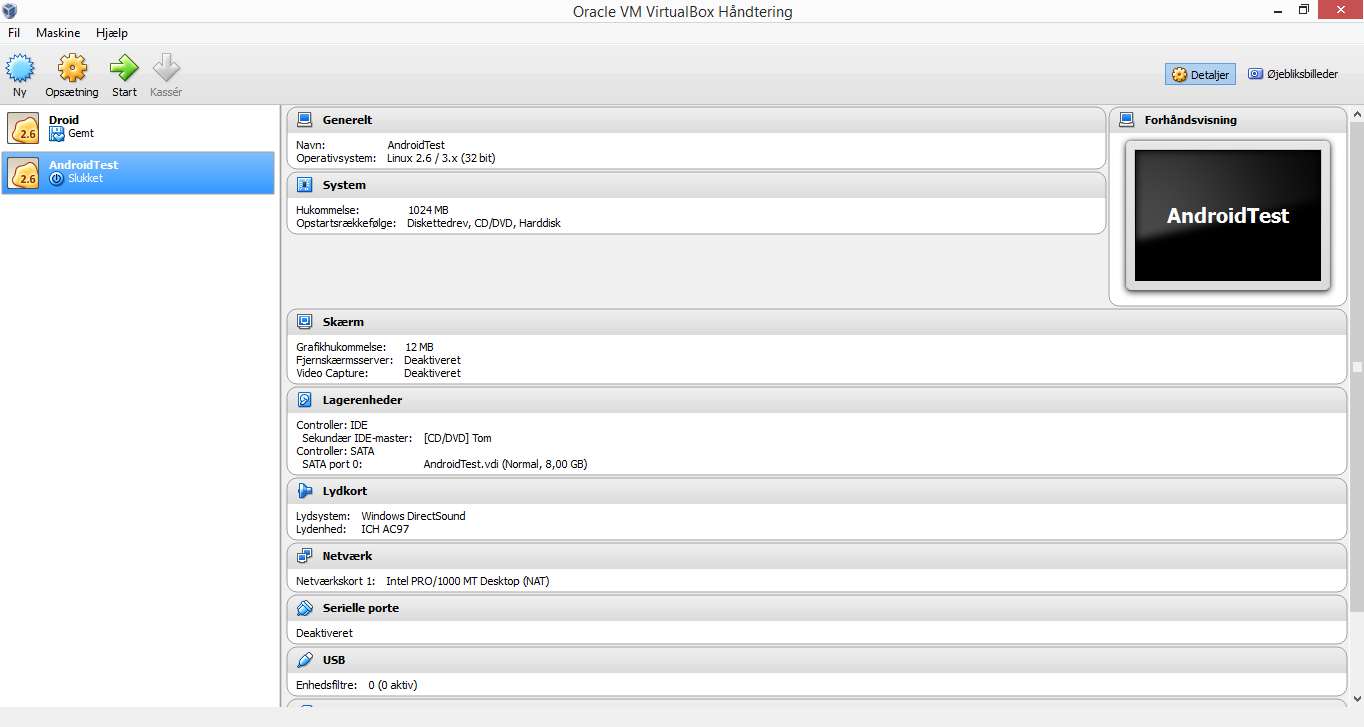1364x727 pixels.
Task: Select the Droid virtual machine
Action: (x=138, y=127)
